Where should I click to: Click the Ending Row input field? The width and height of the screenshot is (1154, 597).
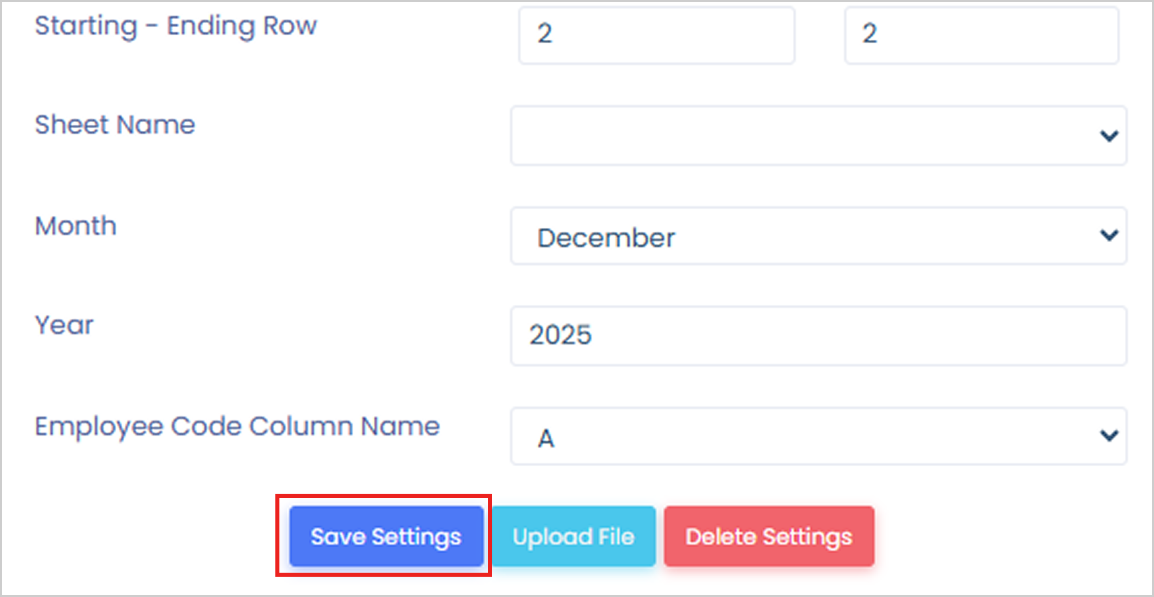tap(981, 35)
